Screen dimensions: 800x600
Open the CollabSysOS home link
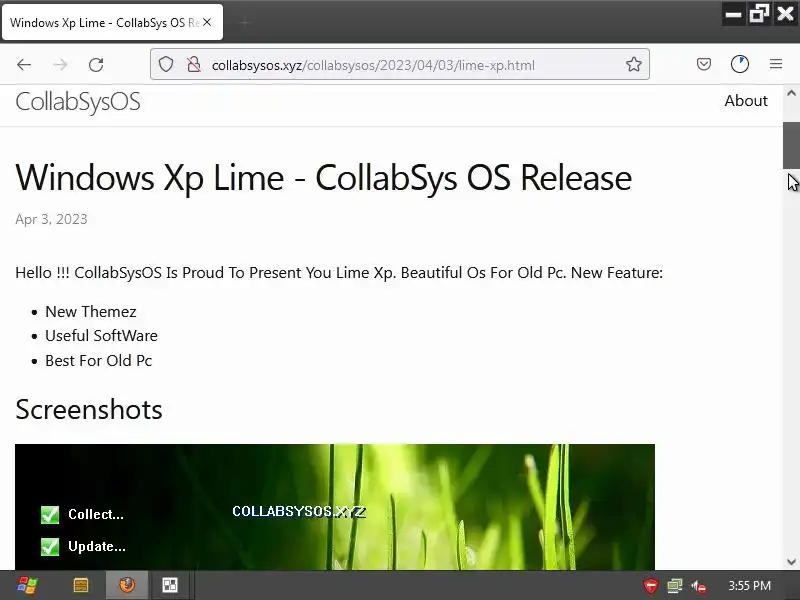[x=78, y=102]
